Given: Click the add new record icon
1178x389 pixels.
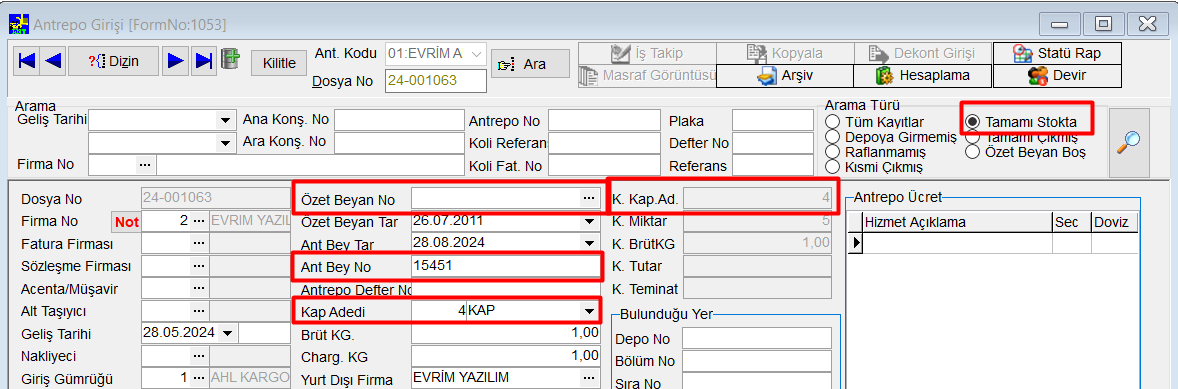Looking at the screenshot, I should [x=230, y=59].
